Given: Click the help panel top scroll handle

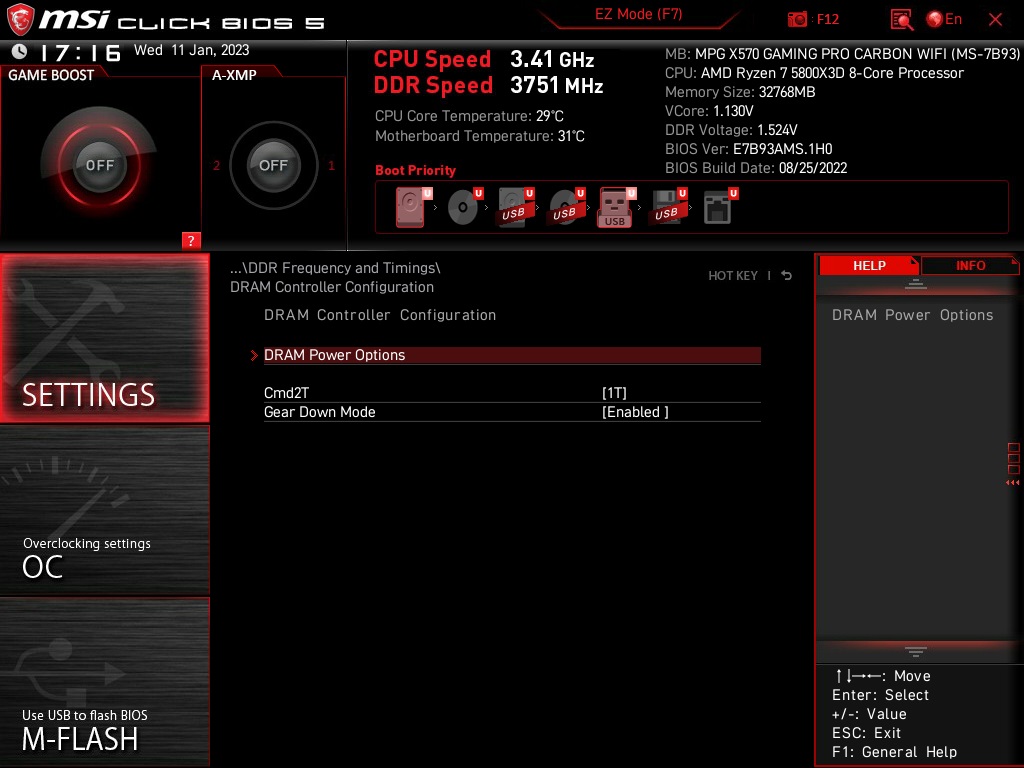Looking at the screenshot, I should (916, 284).
